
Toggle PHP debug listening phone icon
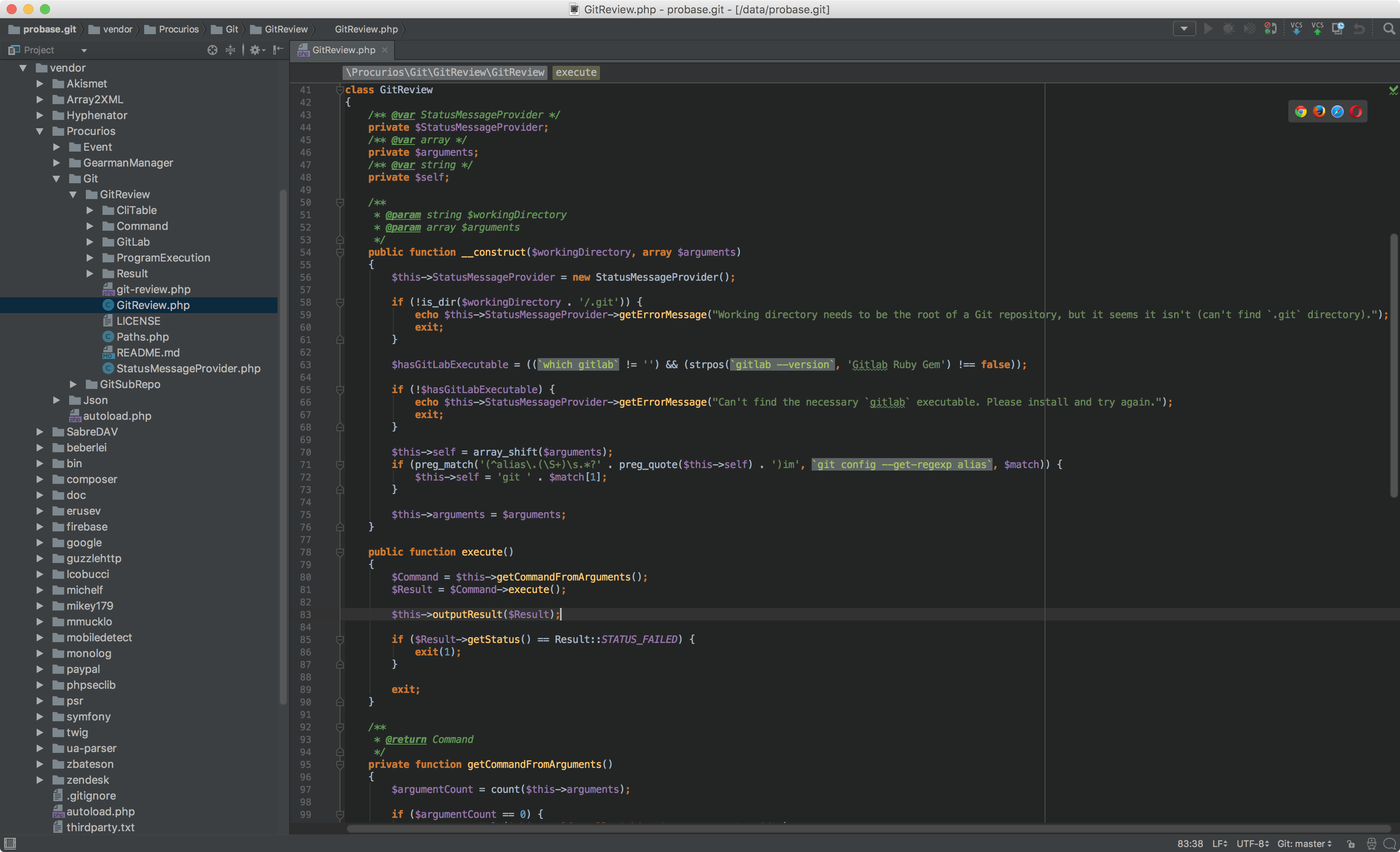pyautogui.click(x=1270, y=28)
